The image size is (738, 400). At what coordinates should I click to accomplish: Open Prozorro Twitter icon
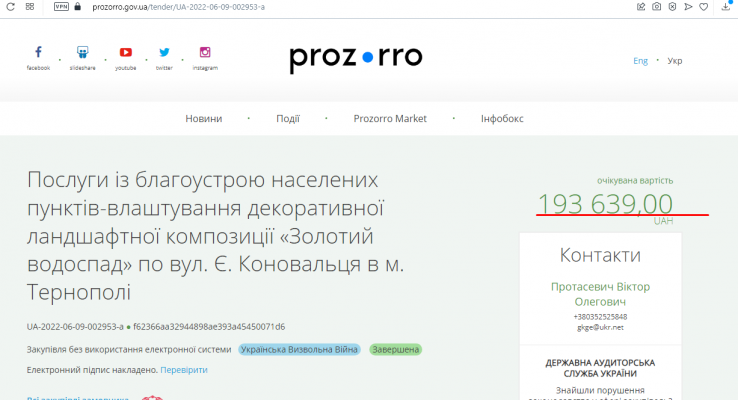tap(164, 52)
